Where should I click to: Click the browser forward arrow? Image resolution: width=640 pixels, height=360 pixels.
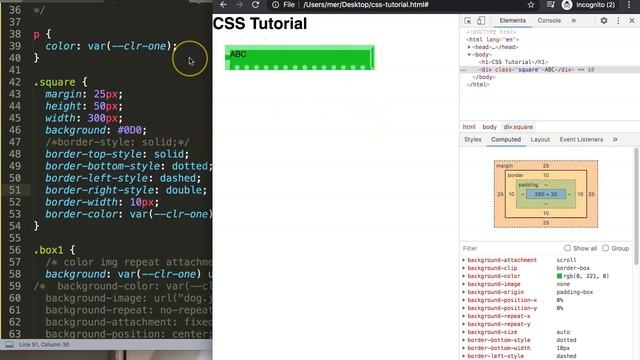coord(240,4)
